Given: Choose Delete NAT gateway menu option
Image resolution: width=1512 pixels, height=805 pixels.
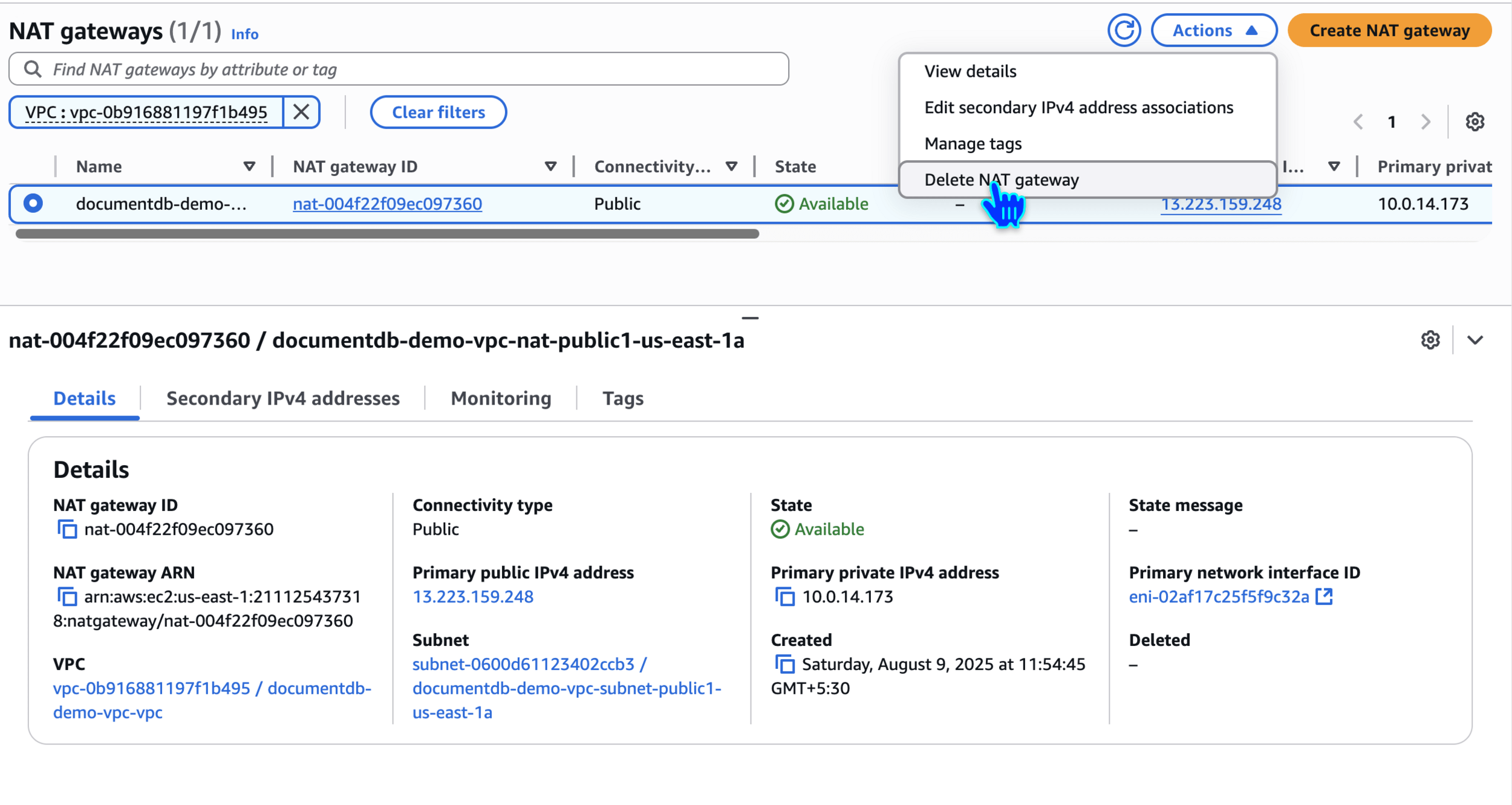Looking at the screenshot, I should 1002,180.
